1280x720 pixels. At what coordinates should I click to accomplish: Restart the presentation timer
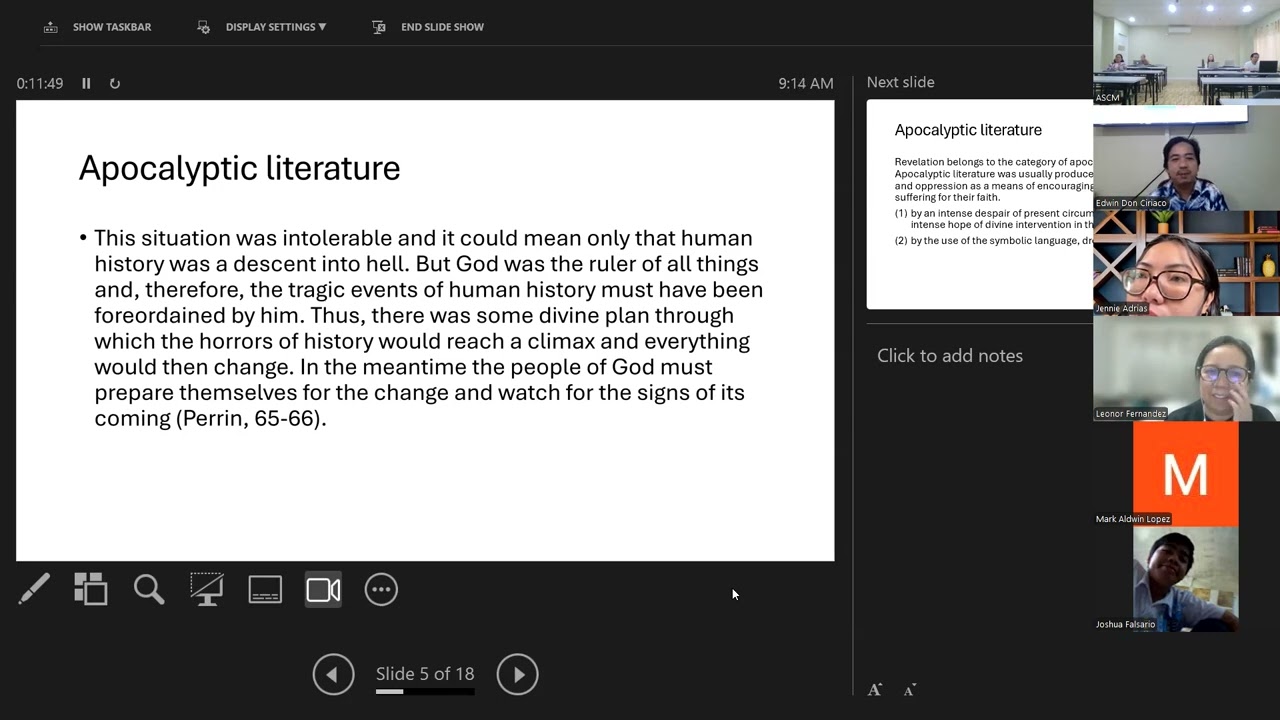pos(115,84)
